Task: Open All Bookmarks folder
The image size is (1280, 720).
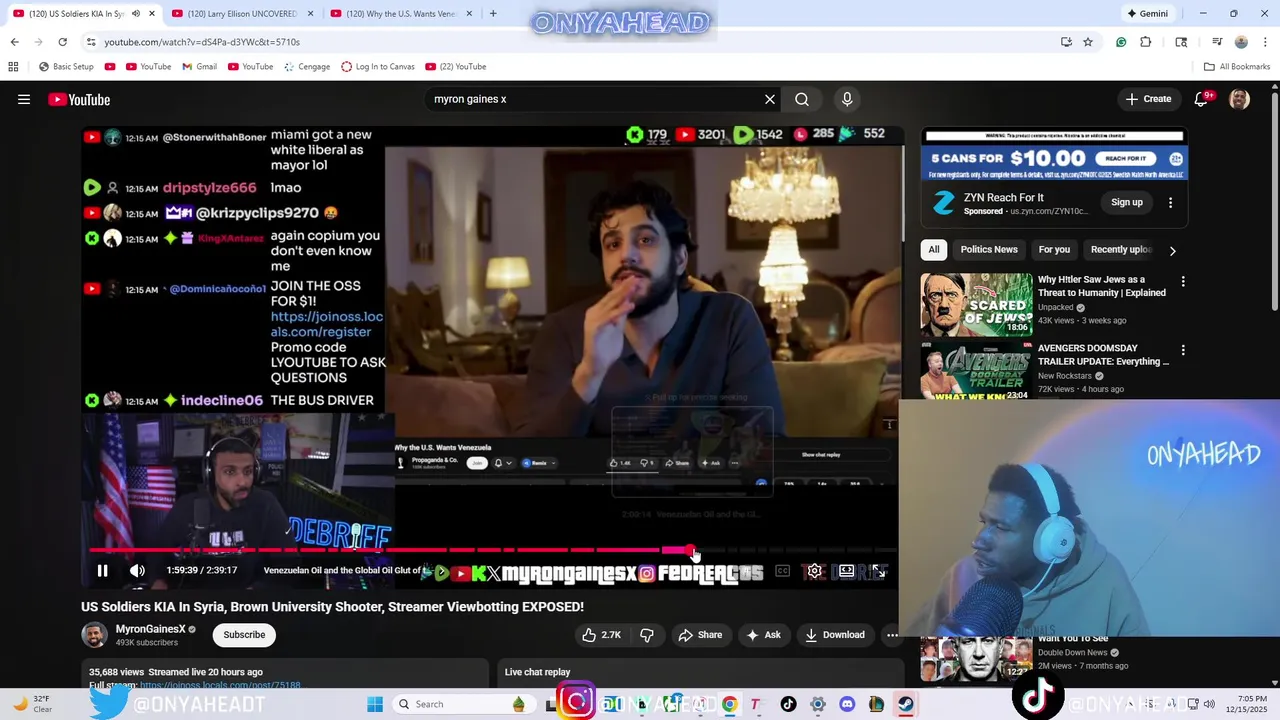Action: [x=1237, y=67]
